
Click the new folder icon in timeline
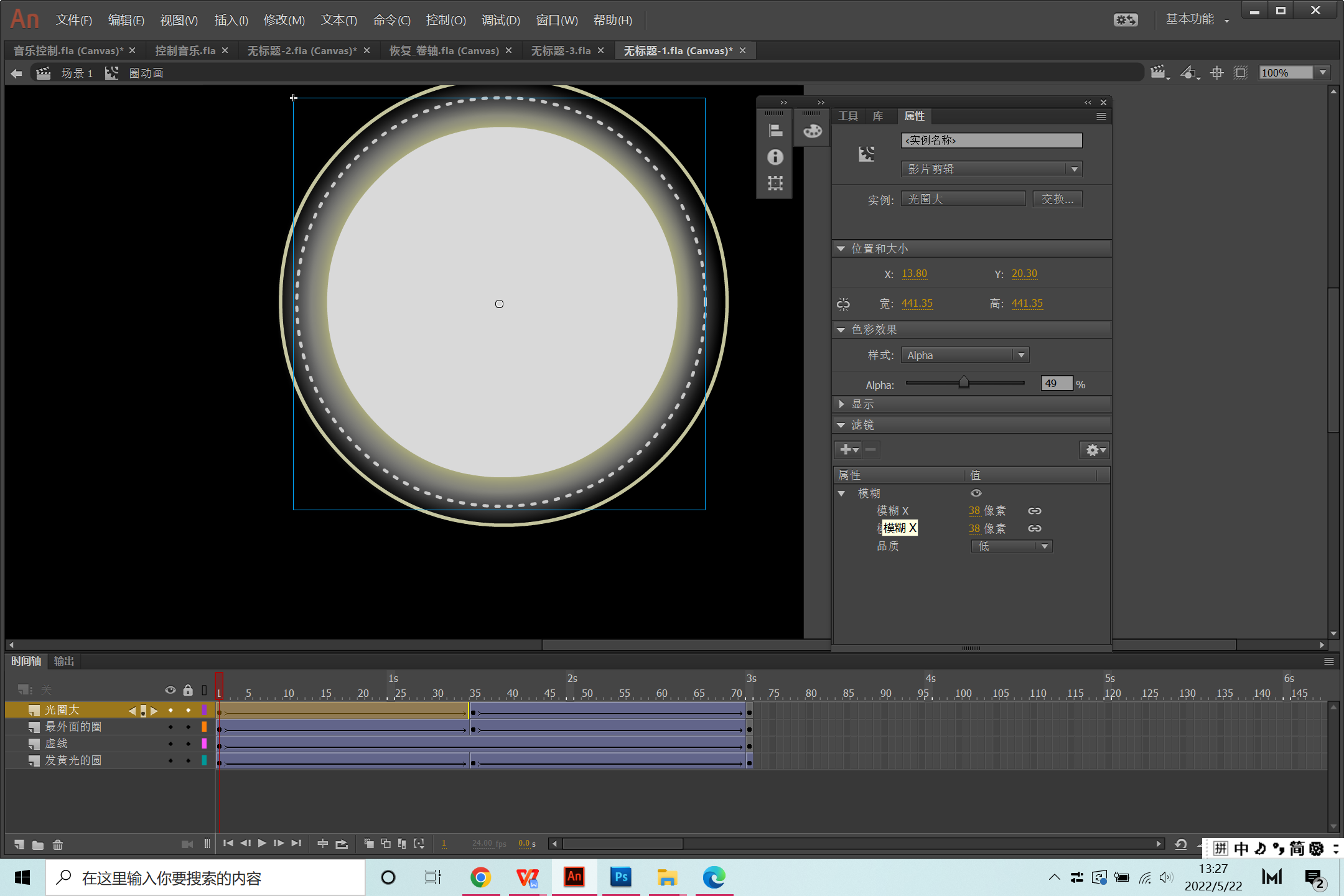pos(38,844)
